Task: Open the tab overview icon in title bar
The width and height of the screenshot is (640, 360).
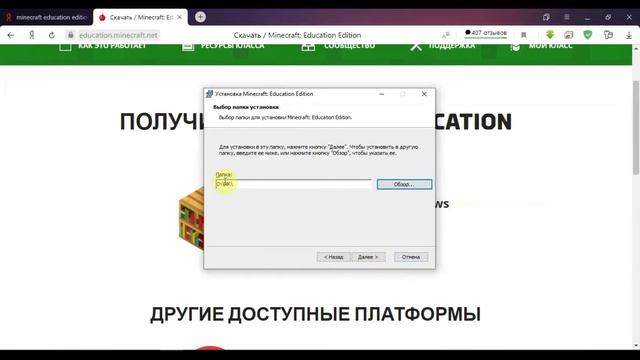Action: [546, 17]
